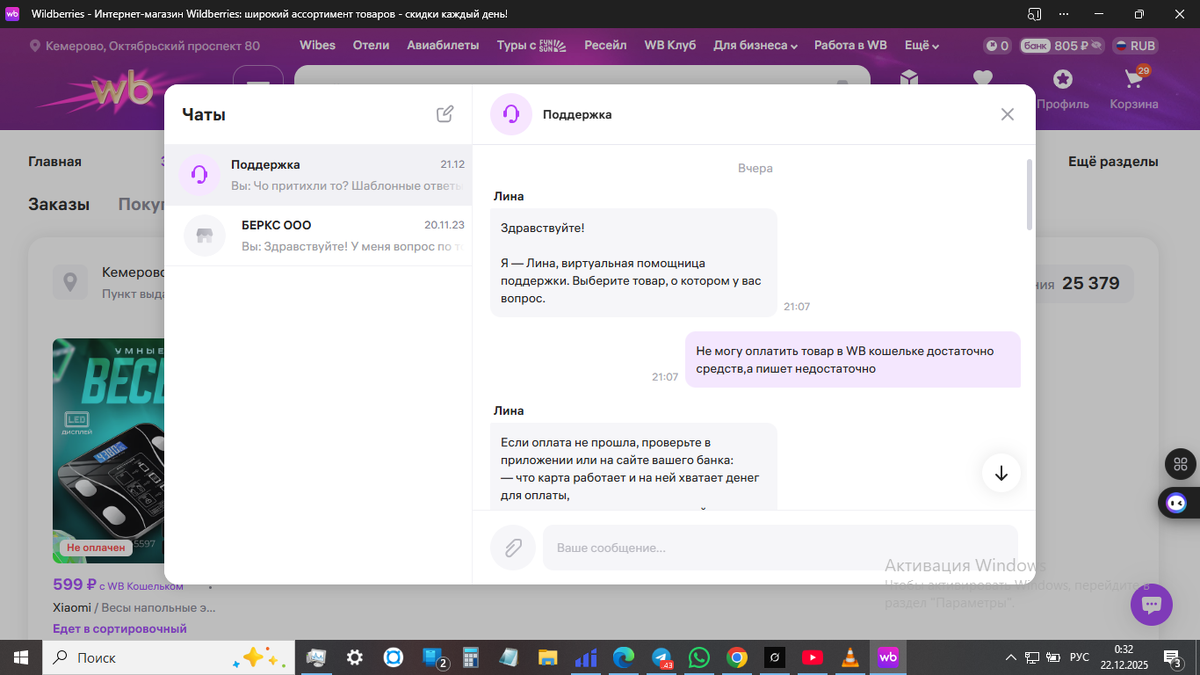Open favorites heart icon in header
This screenshot has width=1200, height=675.
click(983, 77)
